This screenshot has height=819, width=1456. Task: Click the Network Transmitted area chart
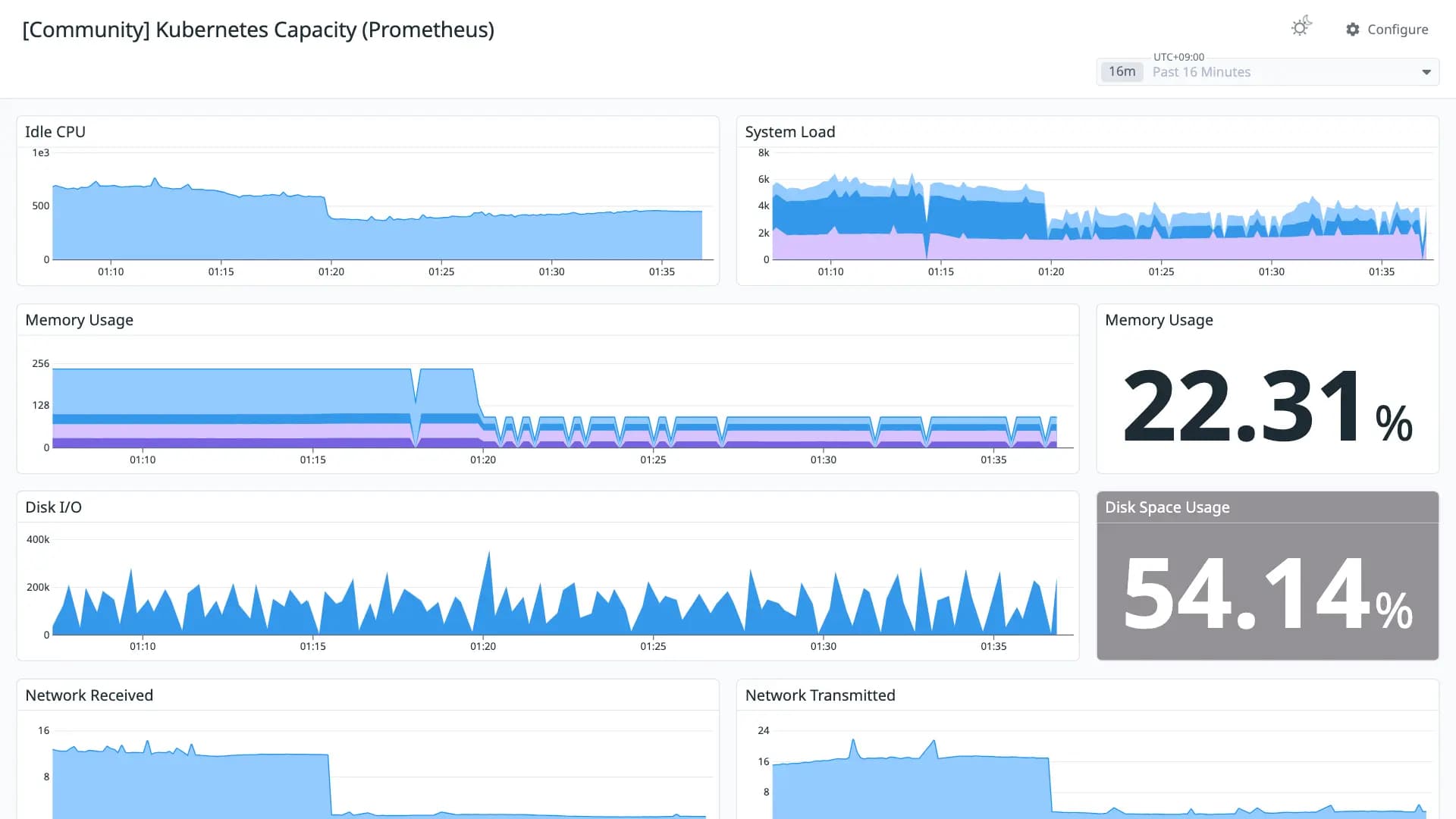click(x=1100, y=780)
